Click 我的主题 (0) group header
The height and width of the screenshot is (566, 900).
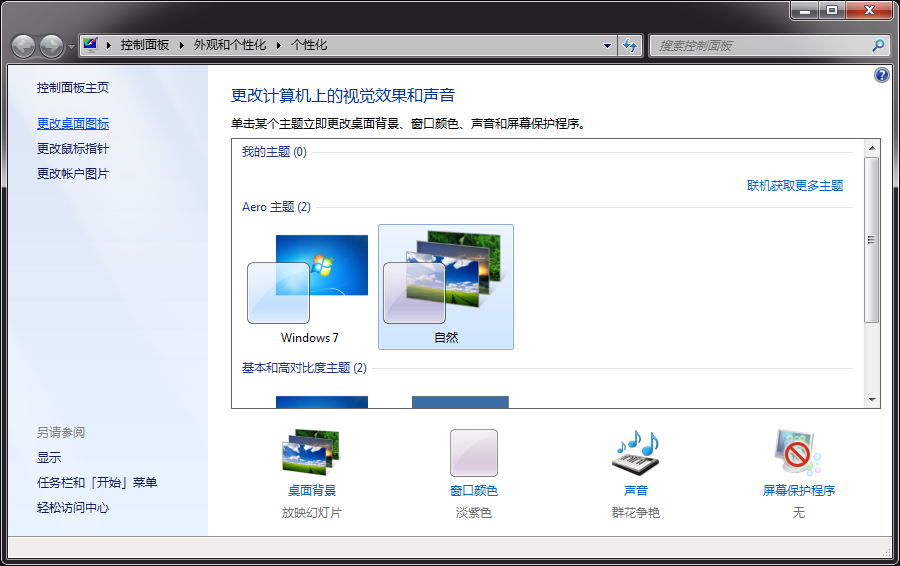[x=274, y=152]
